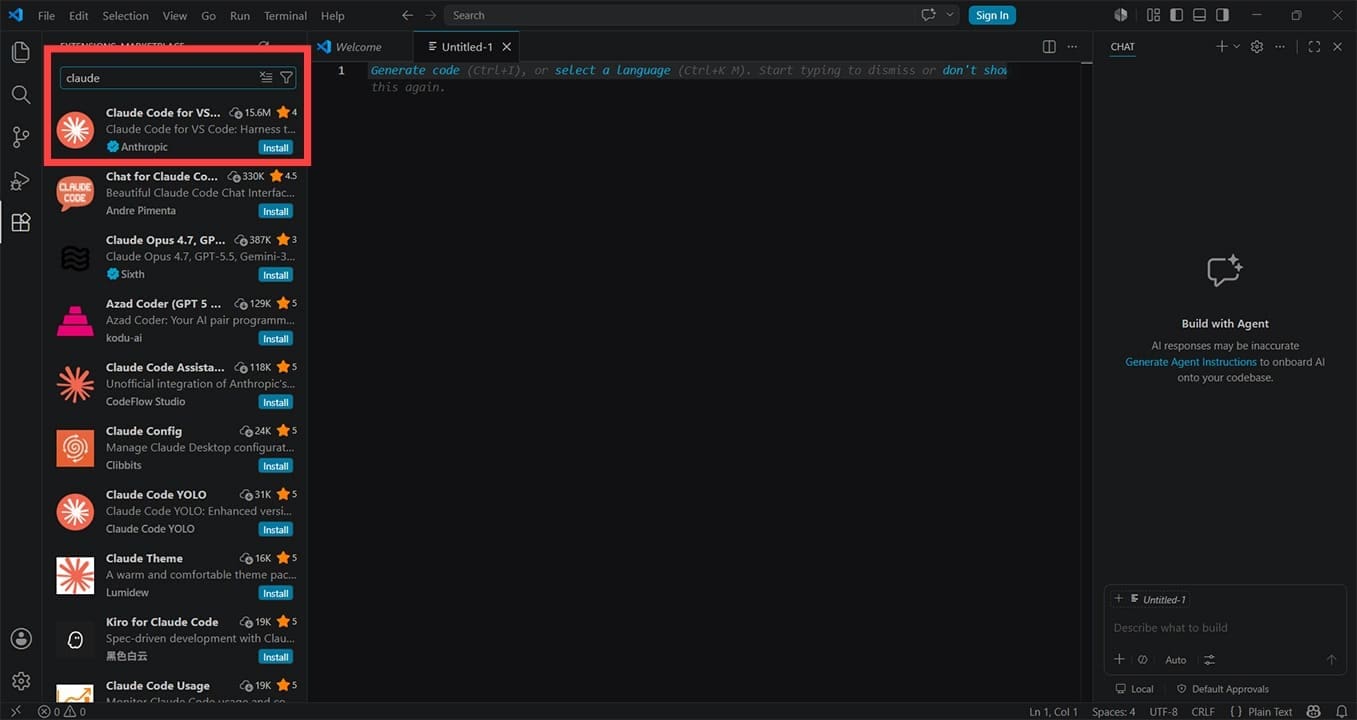Install the Claude Config extension
1357x720 pixels.
point(275,466)
